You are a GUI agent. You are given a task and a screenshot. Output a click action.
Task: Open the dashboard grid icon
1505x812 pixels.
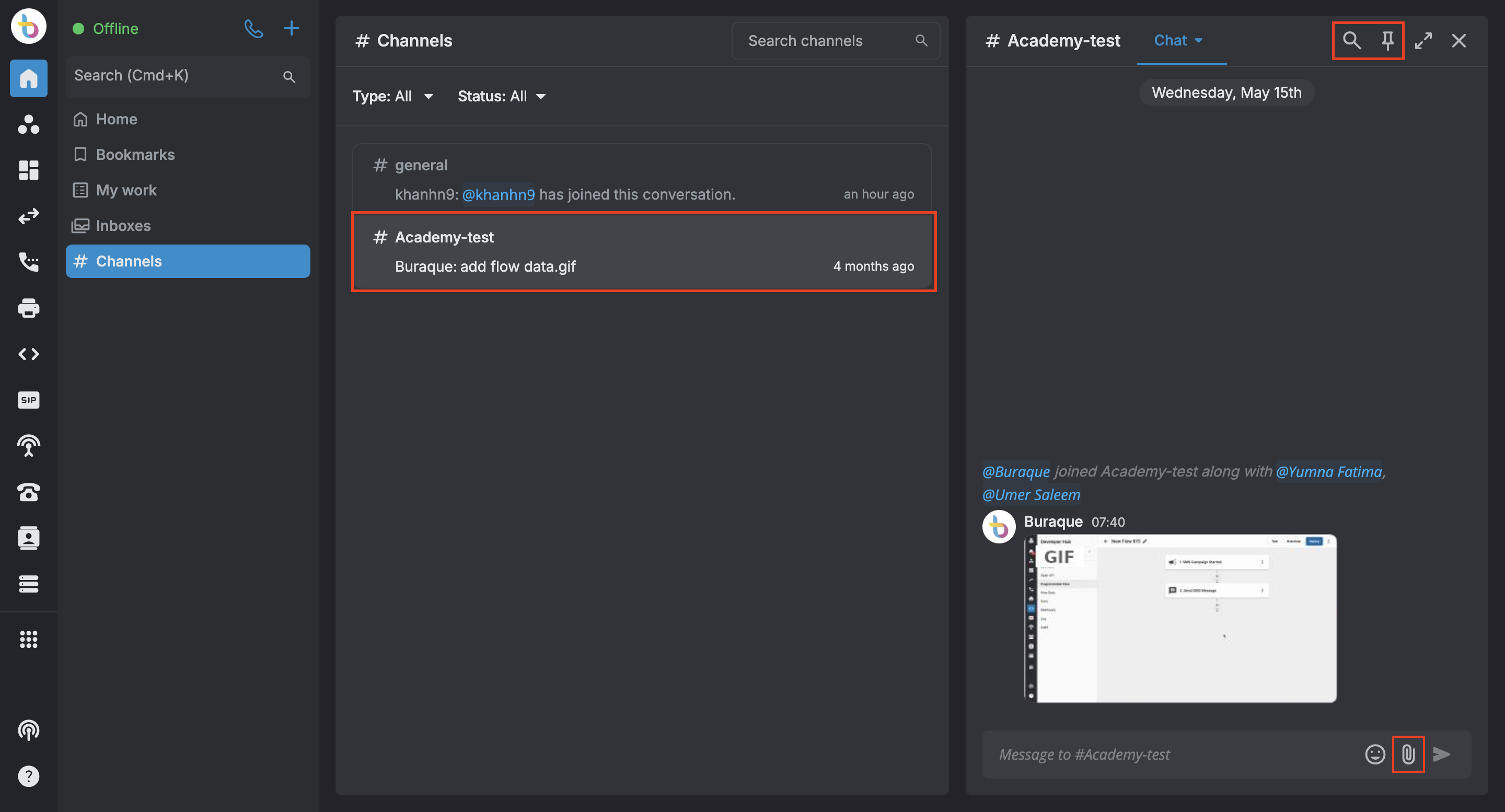(29, 170)
